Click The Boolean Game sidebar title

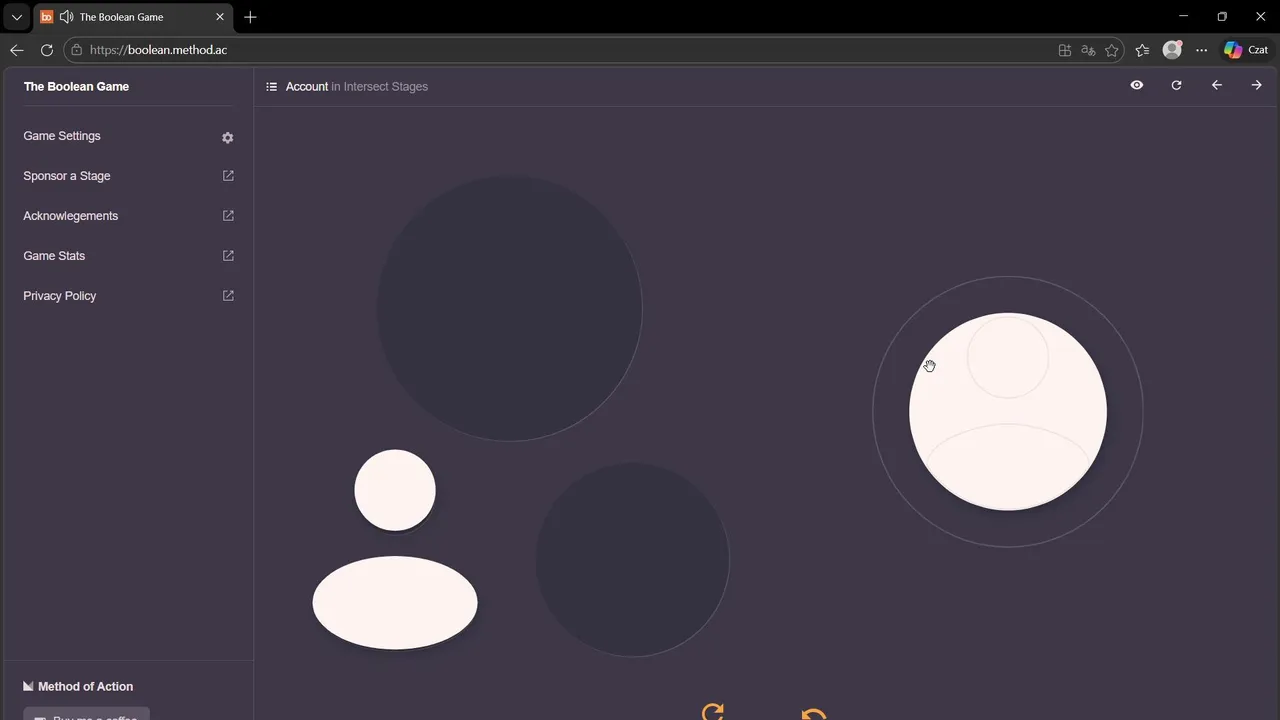[76, 87]
